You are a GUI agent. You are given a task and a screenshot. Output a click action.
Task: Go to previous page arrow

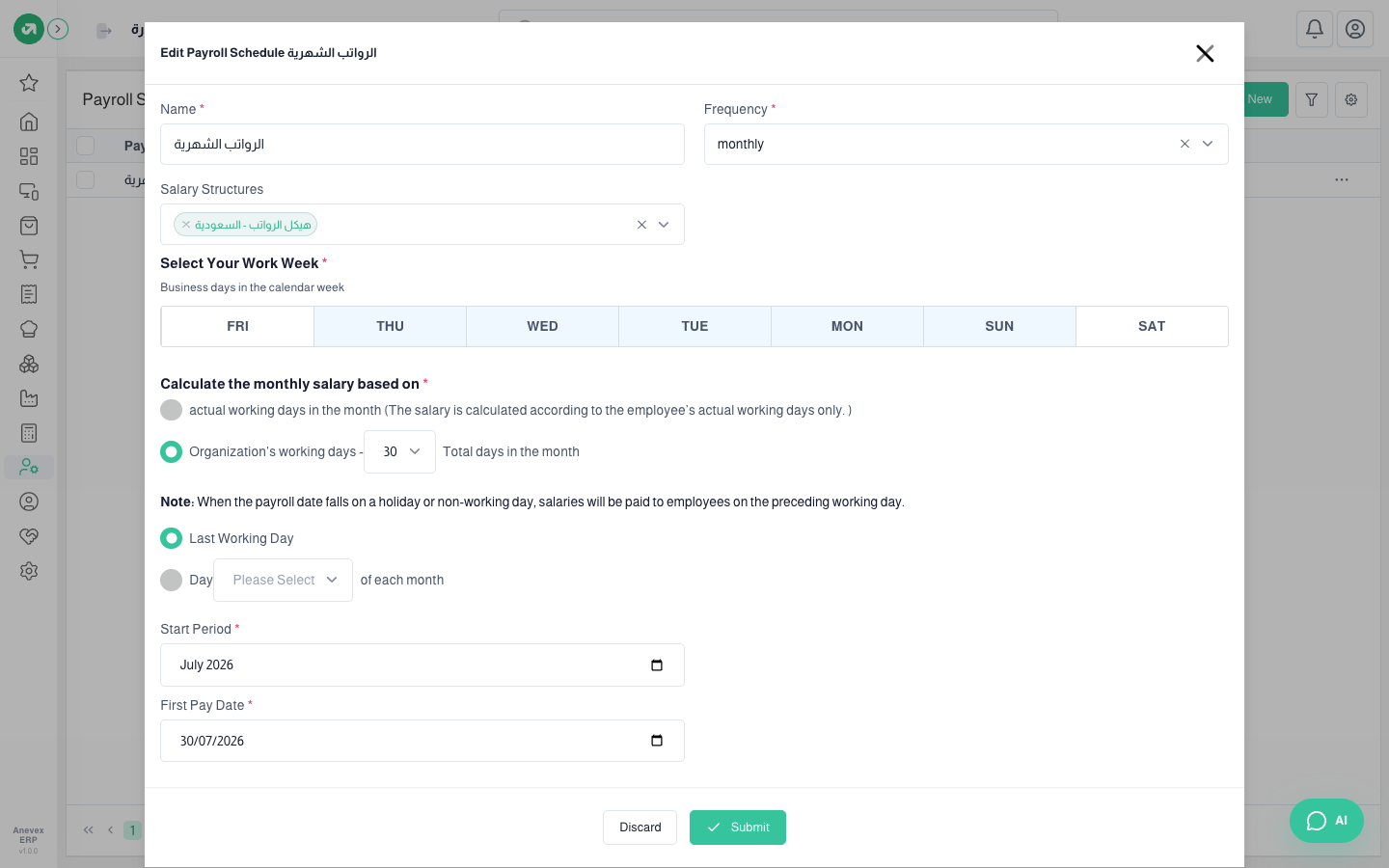(111, 830)
